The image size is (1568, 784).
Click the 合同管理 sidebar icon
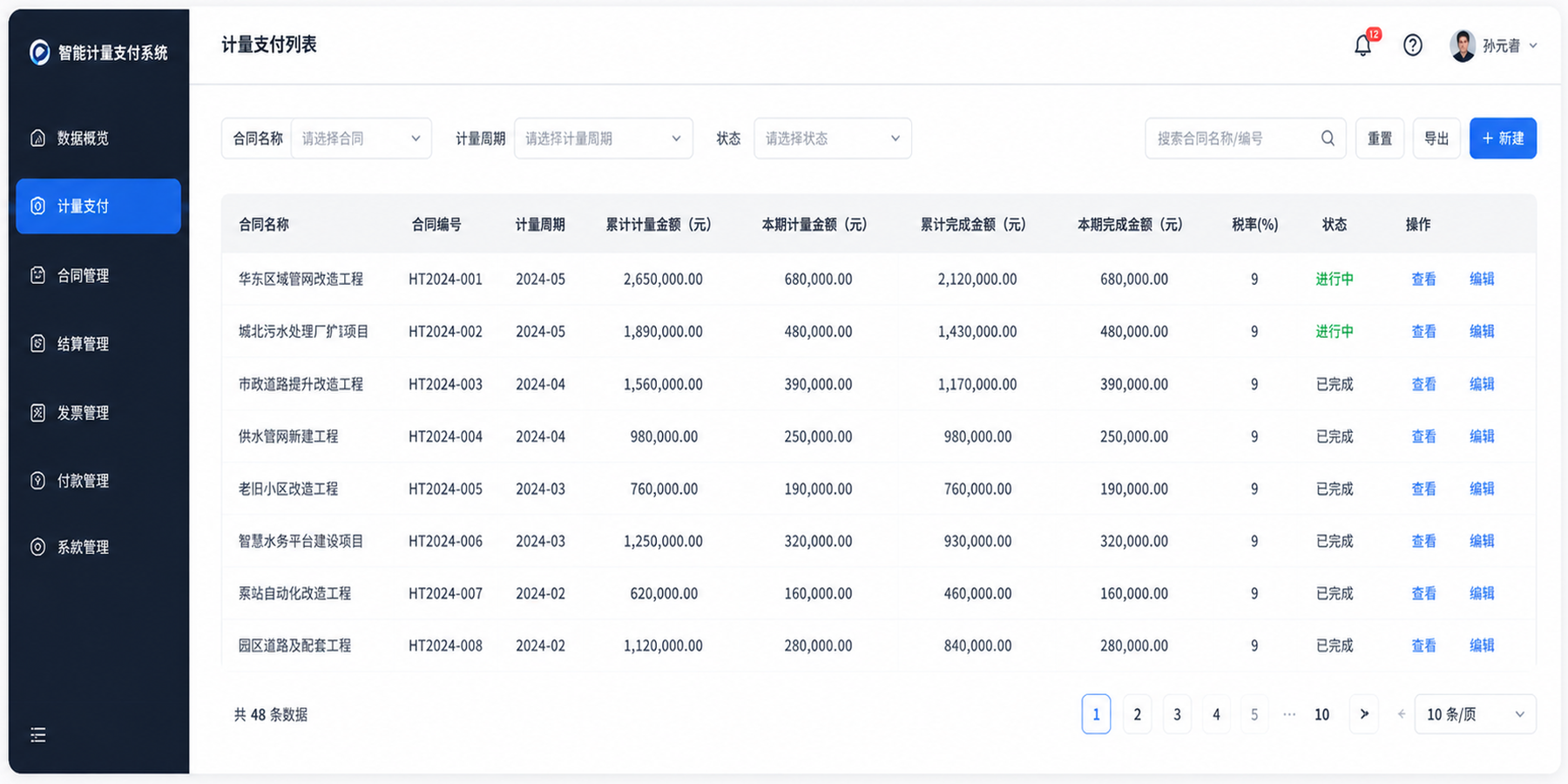37,275
